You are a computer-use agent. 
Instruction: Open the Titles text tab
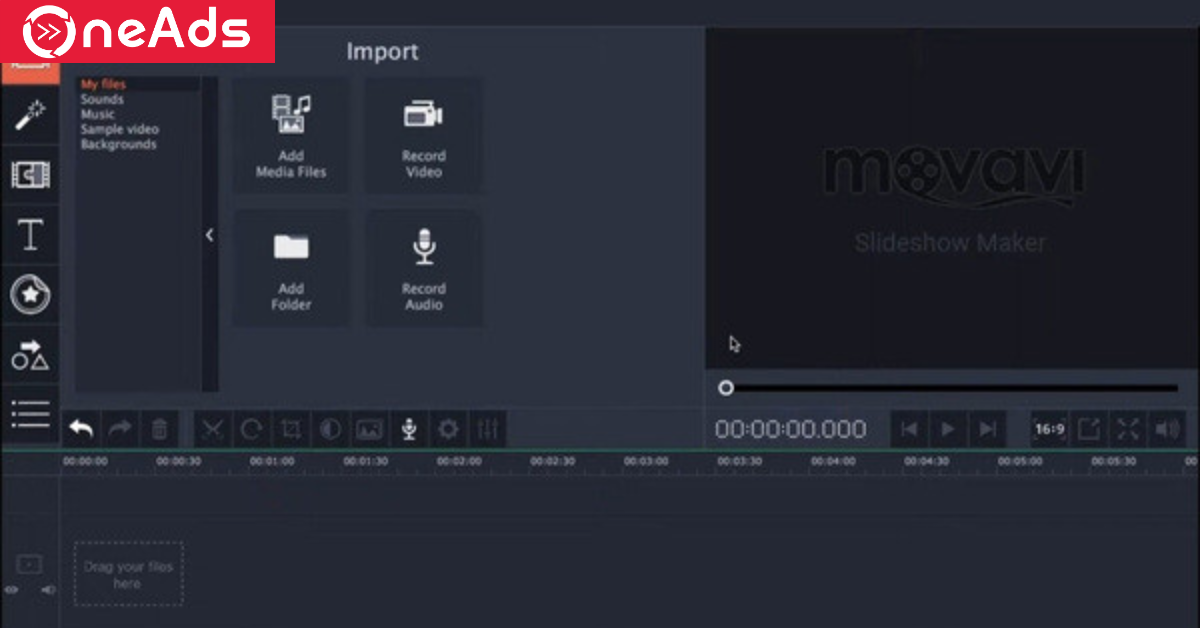pyautogui.click(x=30, y=235)
